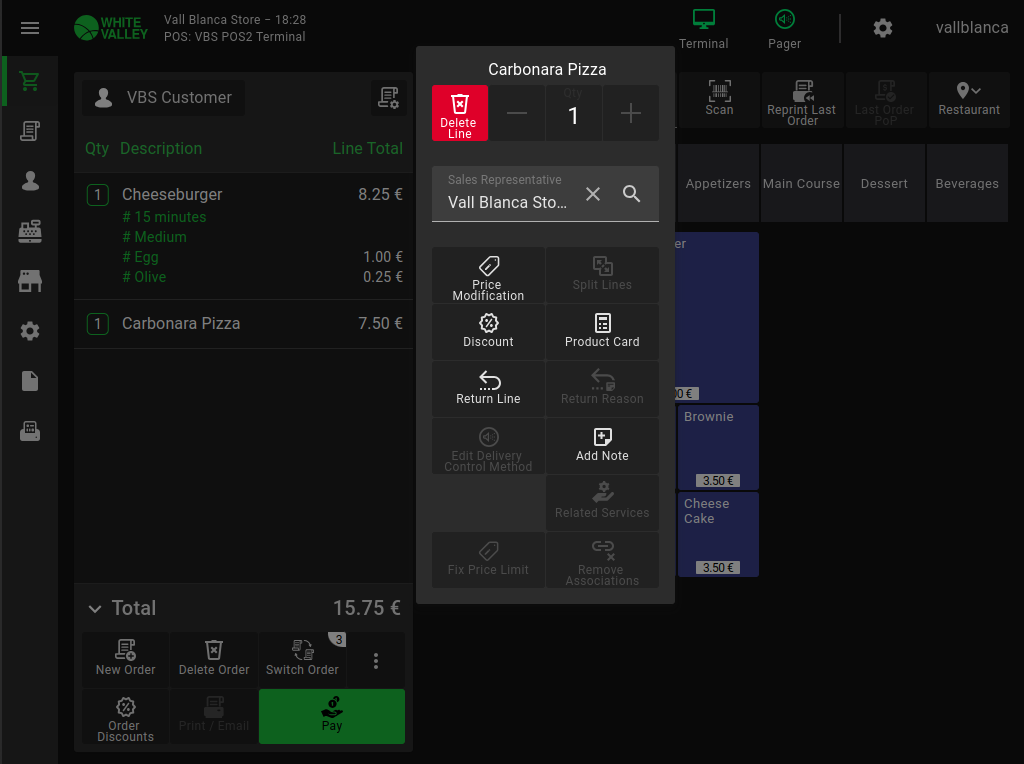Image resolution: width=1024 pixels, height=764 pixels.
Task: Click the green Pay button
Action: tap(332, 716)
